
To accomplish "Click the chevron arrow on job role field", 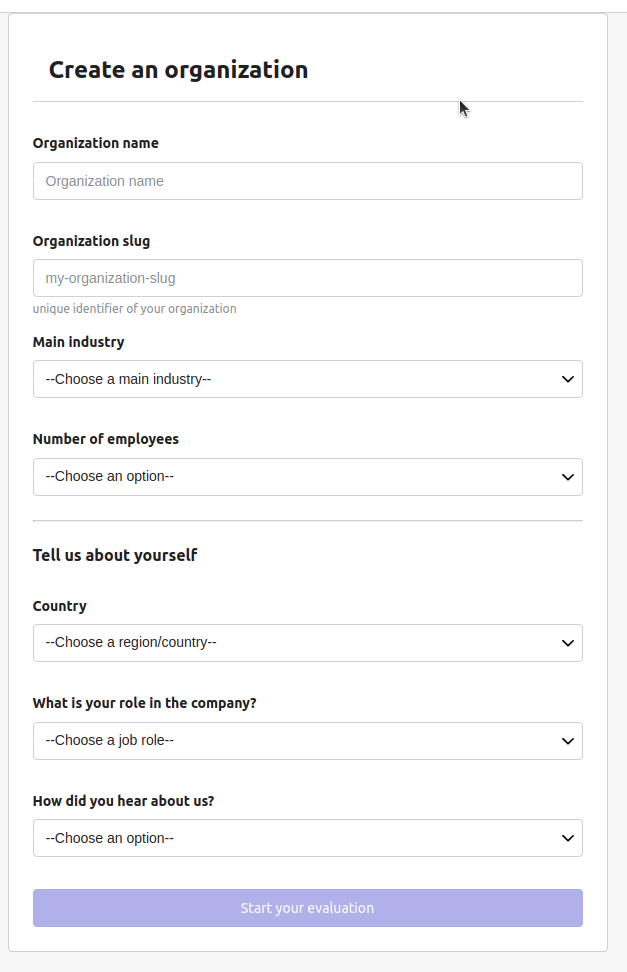I will coord(567,741).
